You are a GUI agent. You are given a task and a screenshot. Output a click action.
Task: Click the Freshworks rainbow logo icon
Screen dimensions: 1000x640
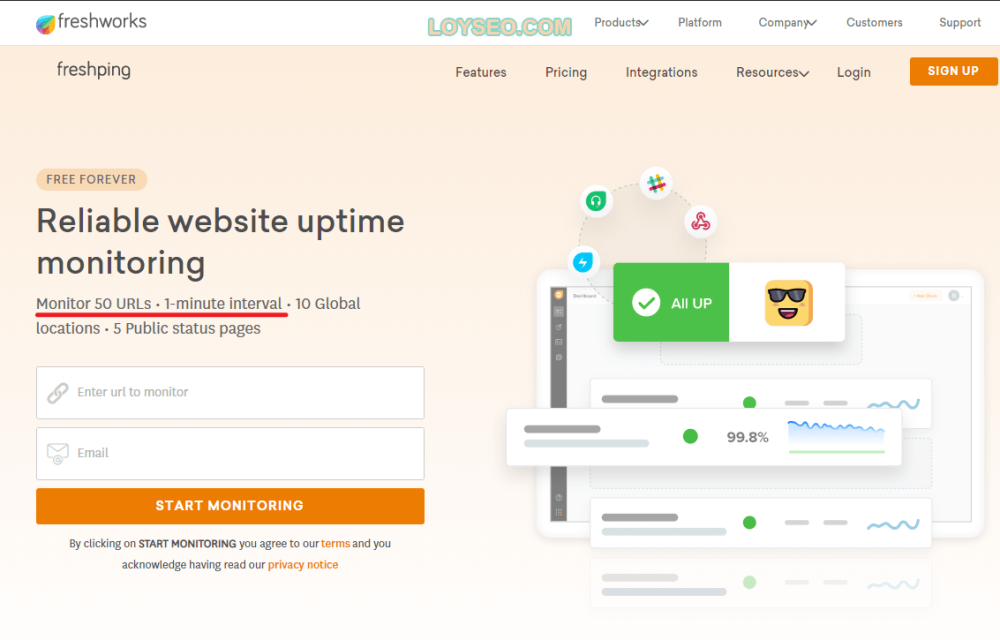click(45, 24)
